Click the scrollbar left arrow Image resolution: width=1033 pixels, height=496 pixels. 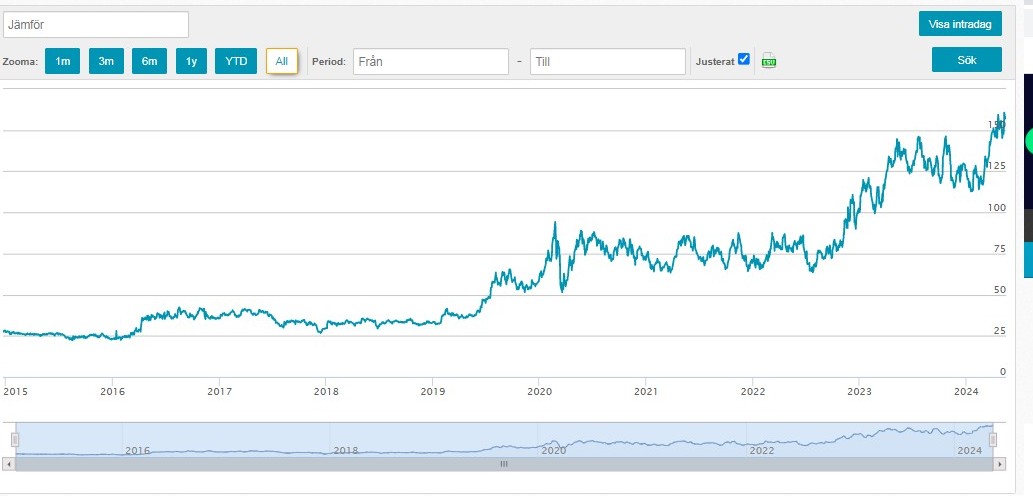(x=9, y=464)
